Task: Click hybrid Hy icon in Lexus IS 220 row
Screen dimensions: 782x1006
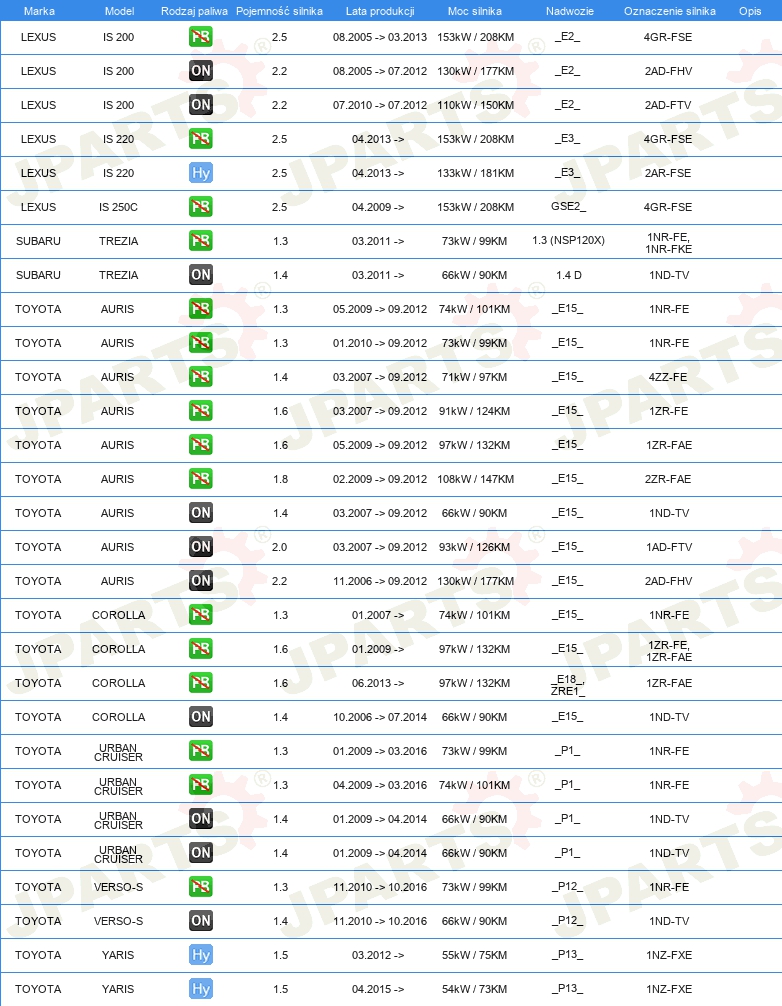Action: [201, 173]
